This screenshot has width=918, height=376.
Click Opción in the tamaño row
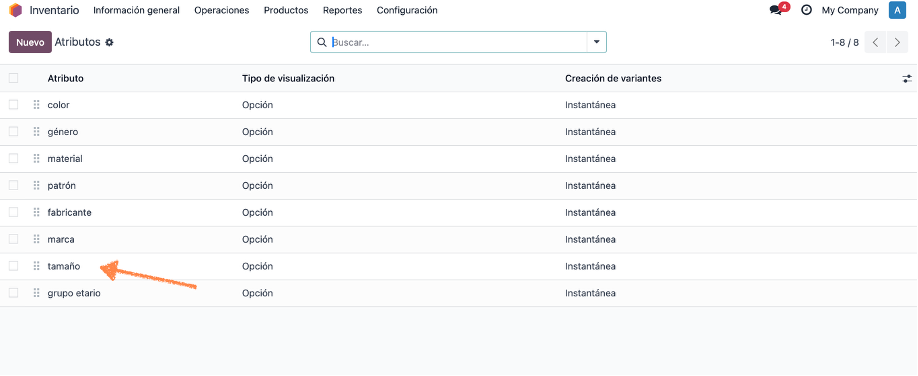[x=258, y=266]
